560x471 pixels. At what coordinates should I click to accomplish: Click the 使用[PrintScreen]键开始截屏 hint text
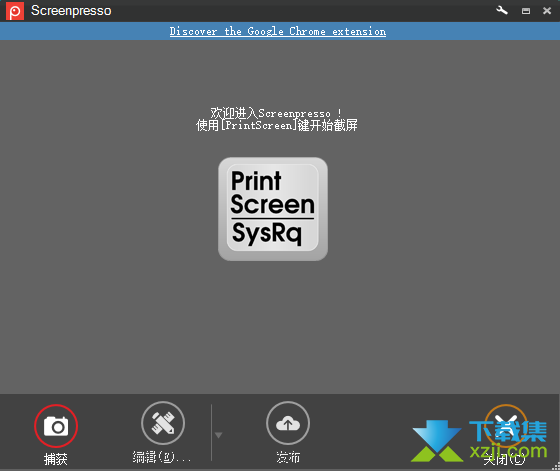pos(277,125)
